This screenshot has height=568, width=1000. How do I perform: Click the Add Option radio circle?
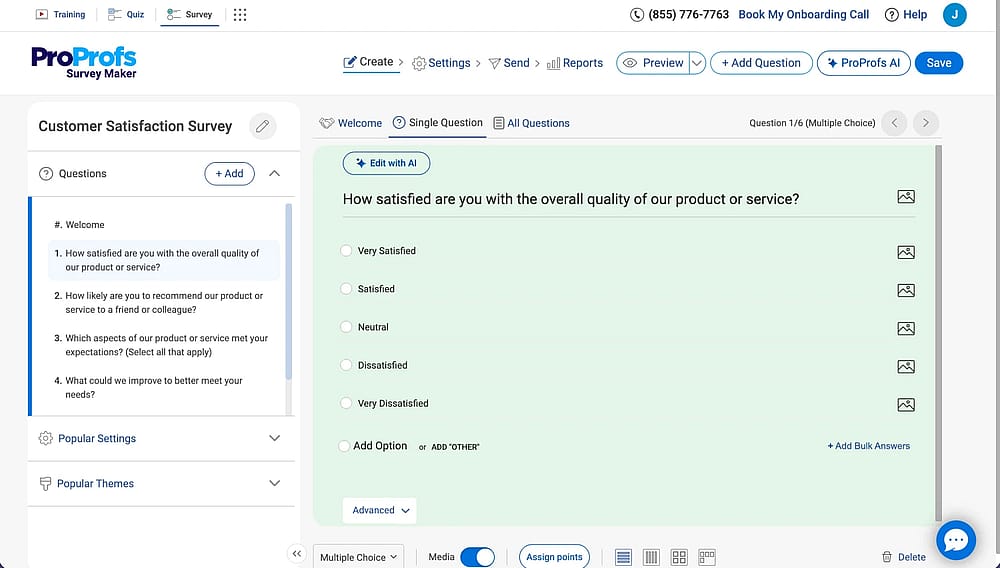point(344,446)
